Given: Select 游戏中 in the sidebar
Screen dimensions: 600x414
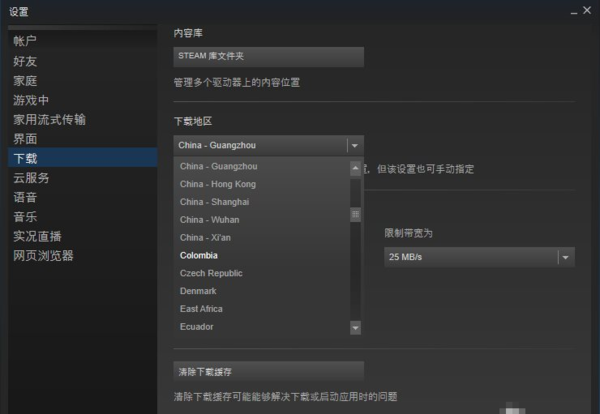Looking at the screenshot, I should 82,100.
